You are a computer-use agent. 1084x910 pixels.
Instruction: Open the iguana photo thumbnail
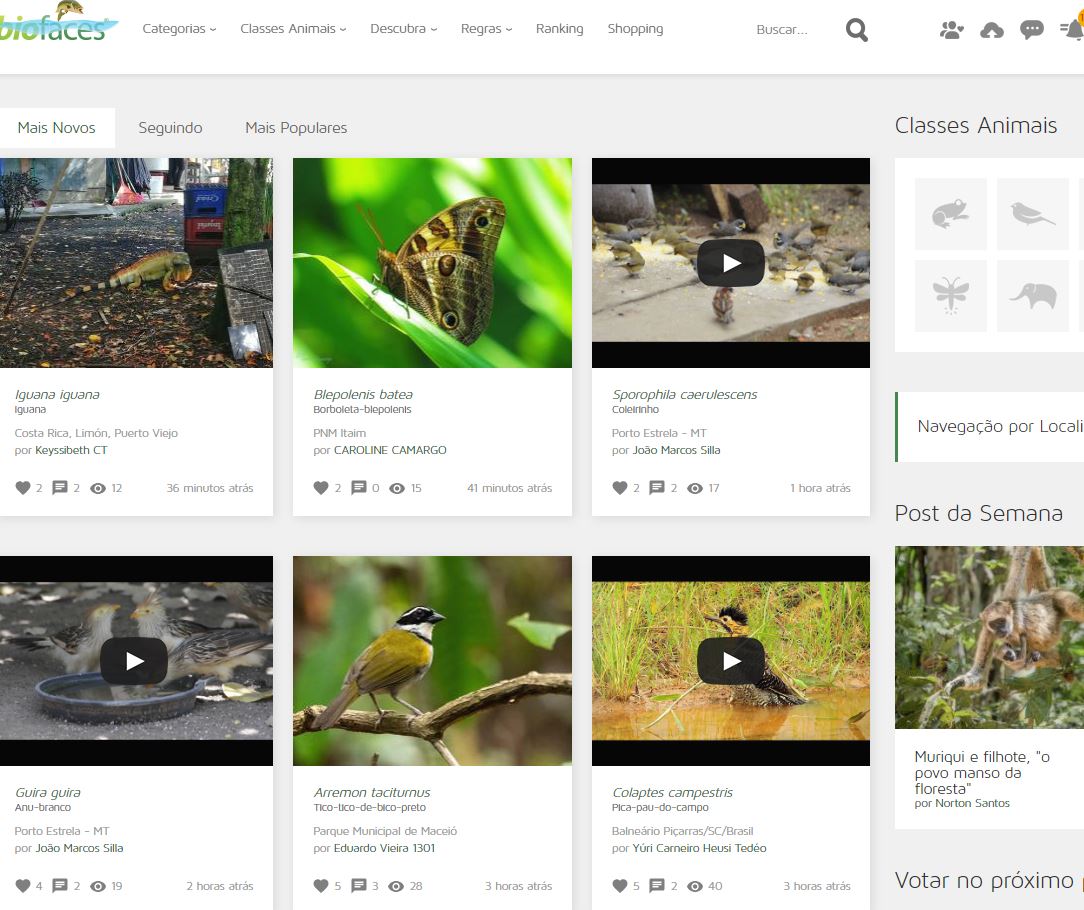coord(136,263)
